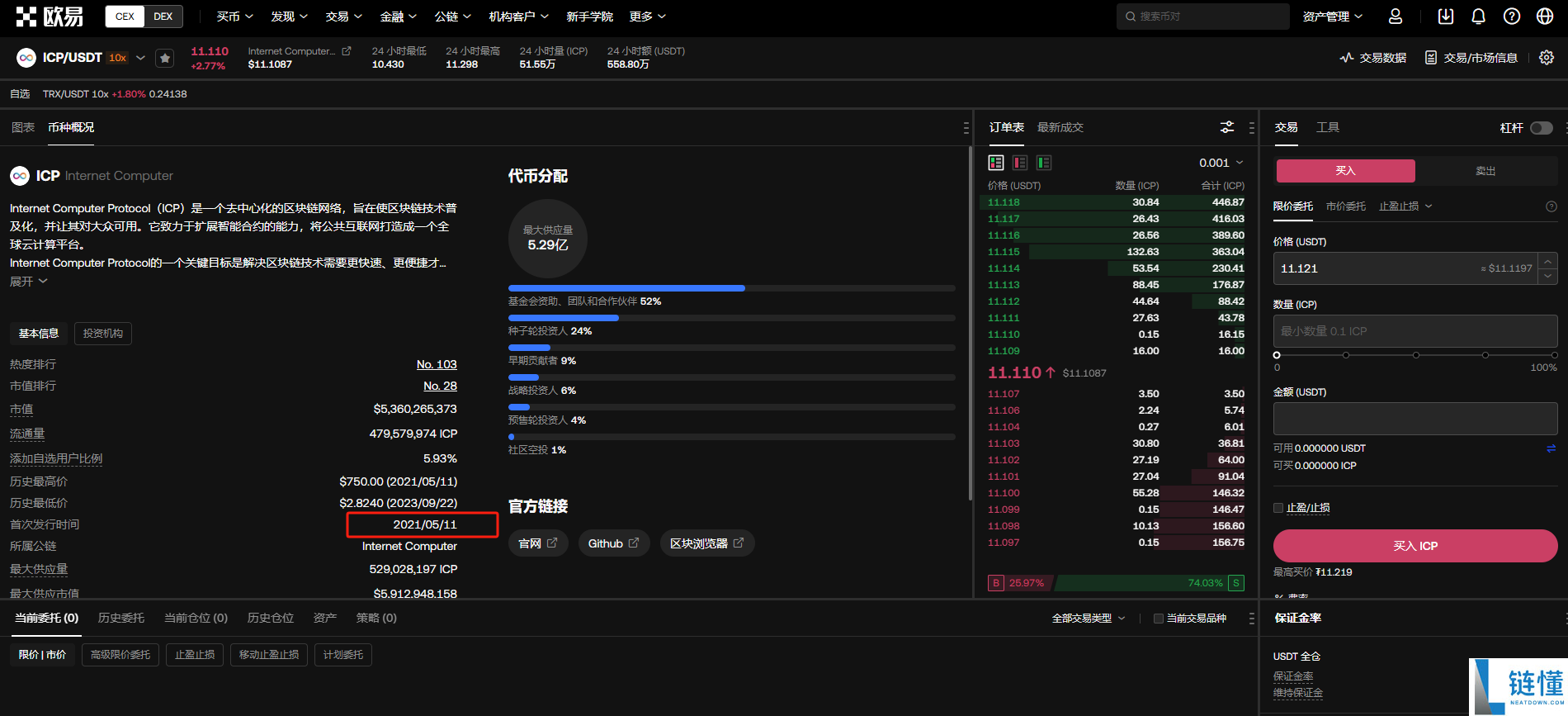The height and width of the screenshot is (716, 1568).
Task: Click the popularity rank No. 103 link
Action: tap(437, 364)
